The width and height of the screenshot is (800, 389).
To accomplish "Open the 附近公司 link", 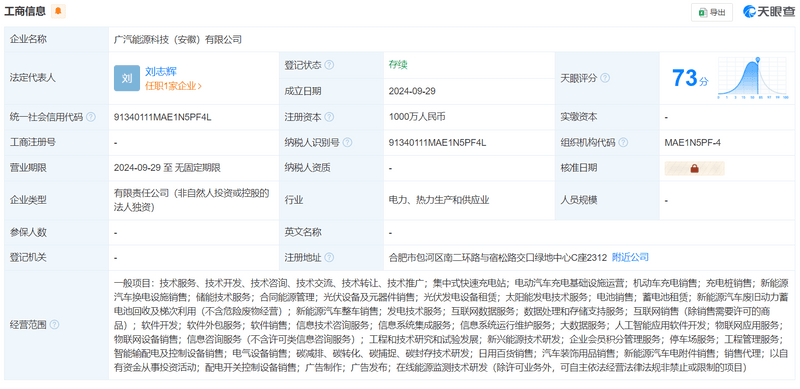I will 630,257.
